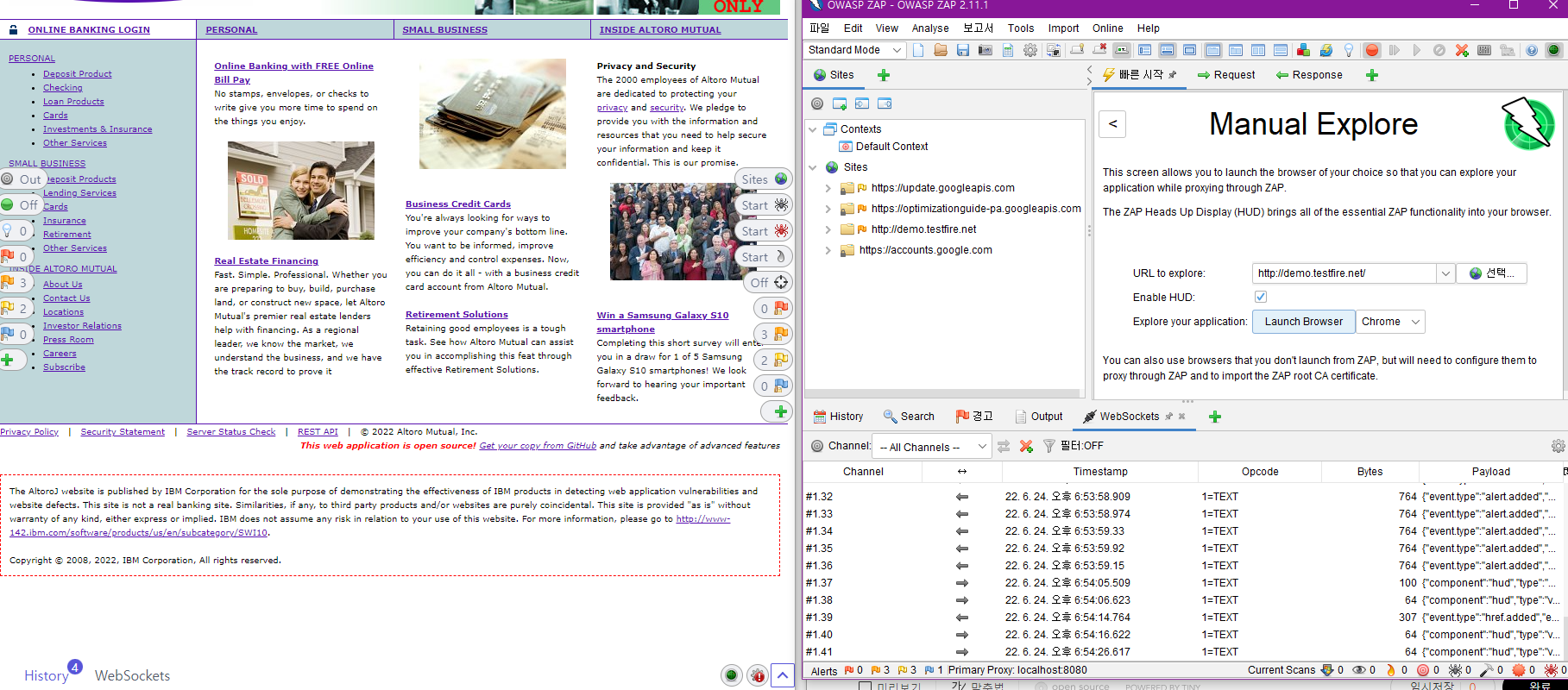The width and height of the screenshot is (1568, 690).
Task: Switch to the Request tab
Action: (x=1225, y=75)
